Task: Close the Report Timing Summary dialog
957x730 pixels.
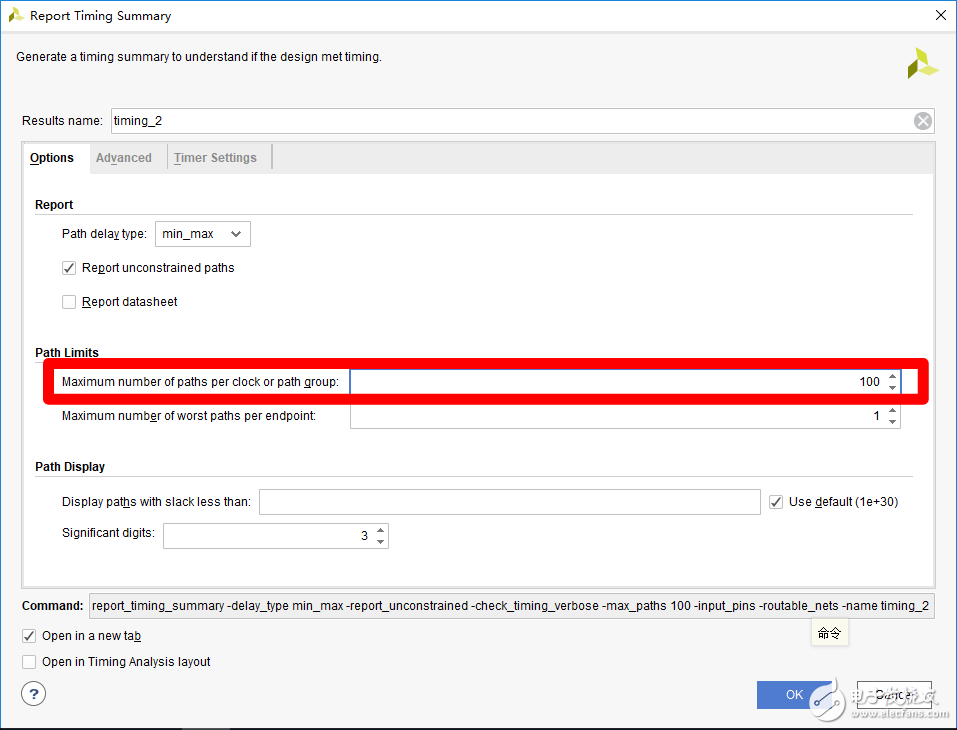Action: (x=939, y=15)
